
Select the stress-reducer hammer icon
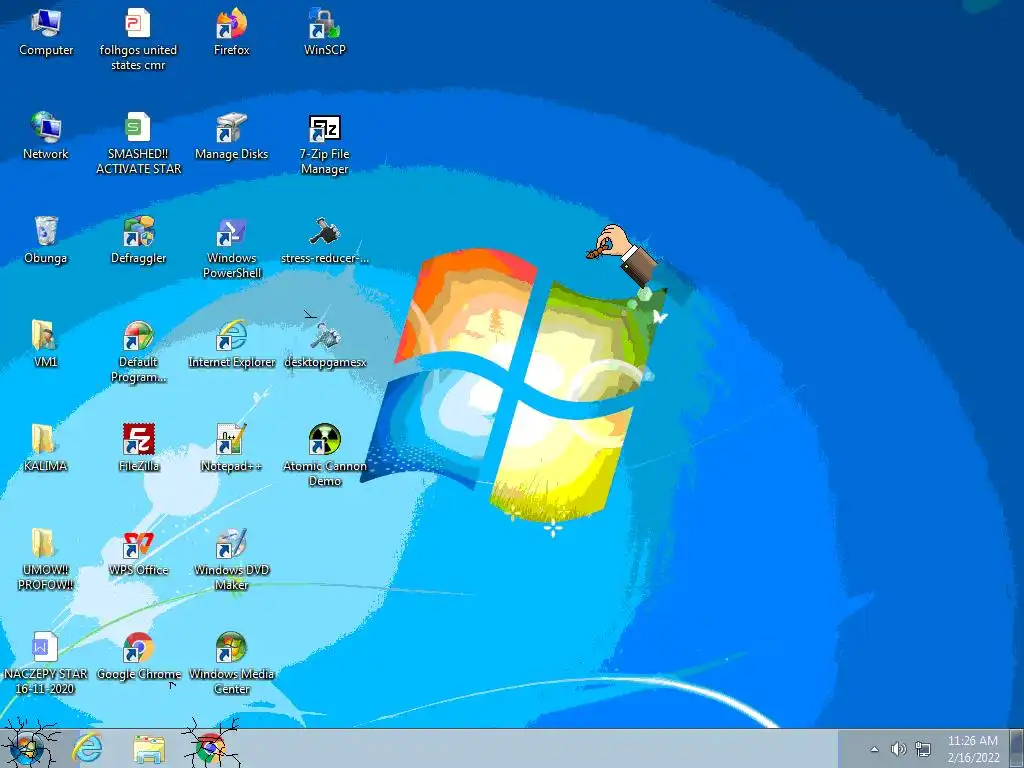325,240
